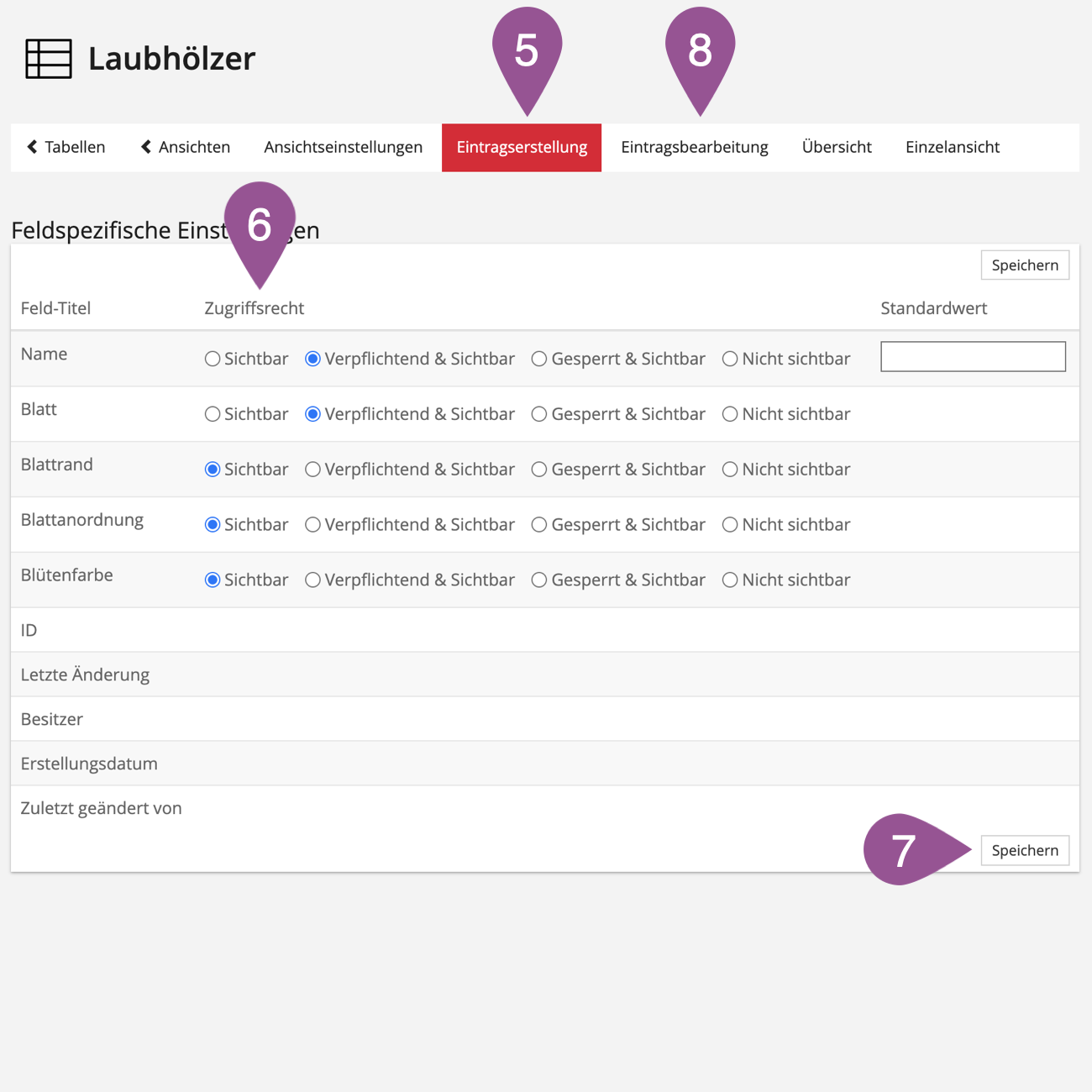Select the Eintragserstellung tab
Screen dimensions: 1092x1092
(522, 147)
